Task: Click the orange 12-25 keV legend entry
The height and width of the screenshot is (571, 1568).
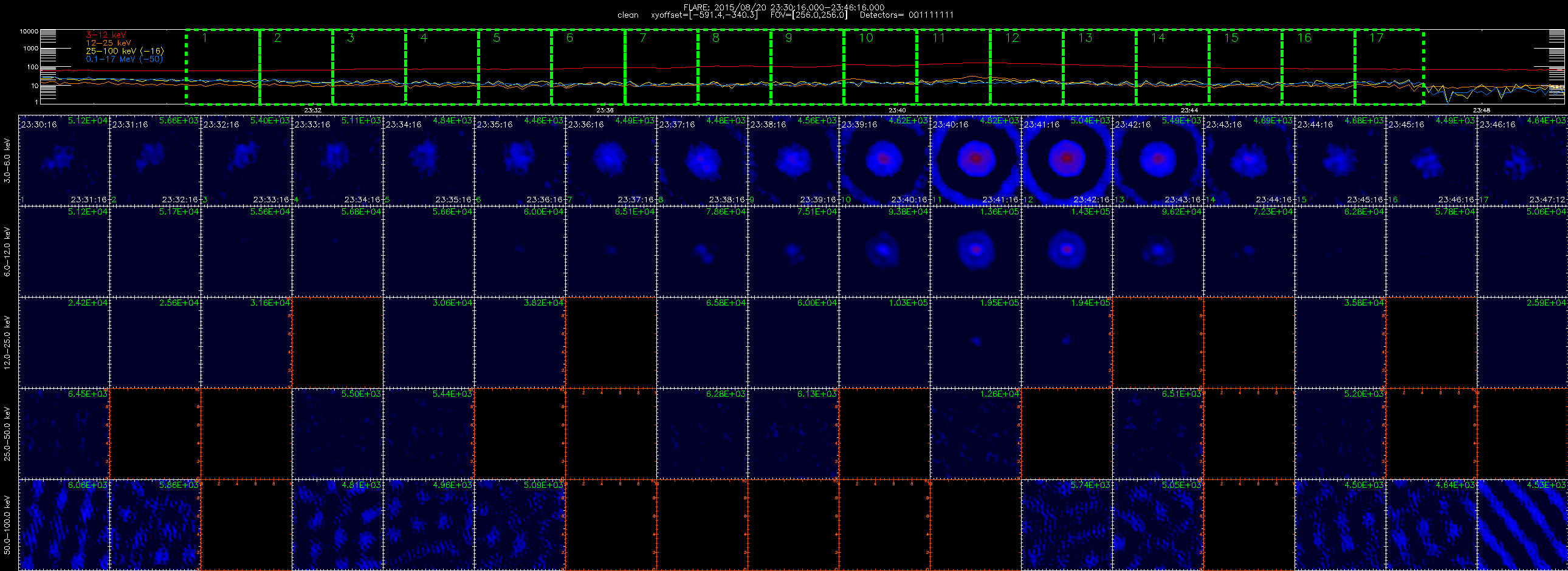Action: tap(108, 43)
